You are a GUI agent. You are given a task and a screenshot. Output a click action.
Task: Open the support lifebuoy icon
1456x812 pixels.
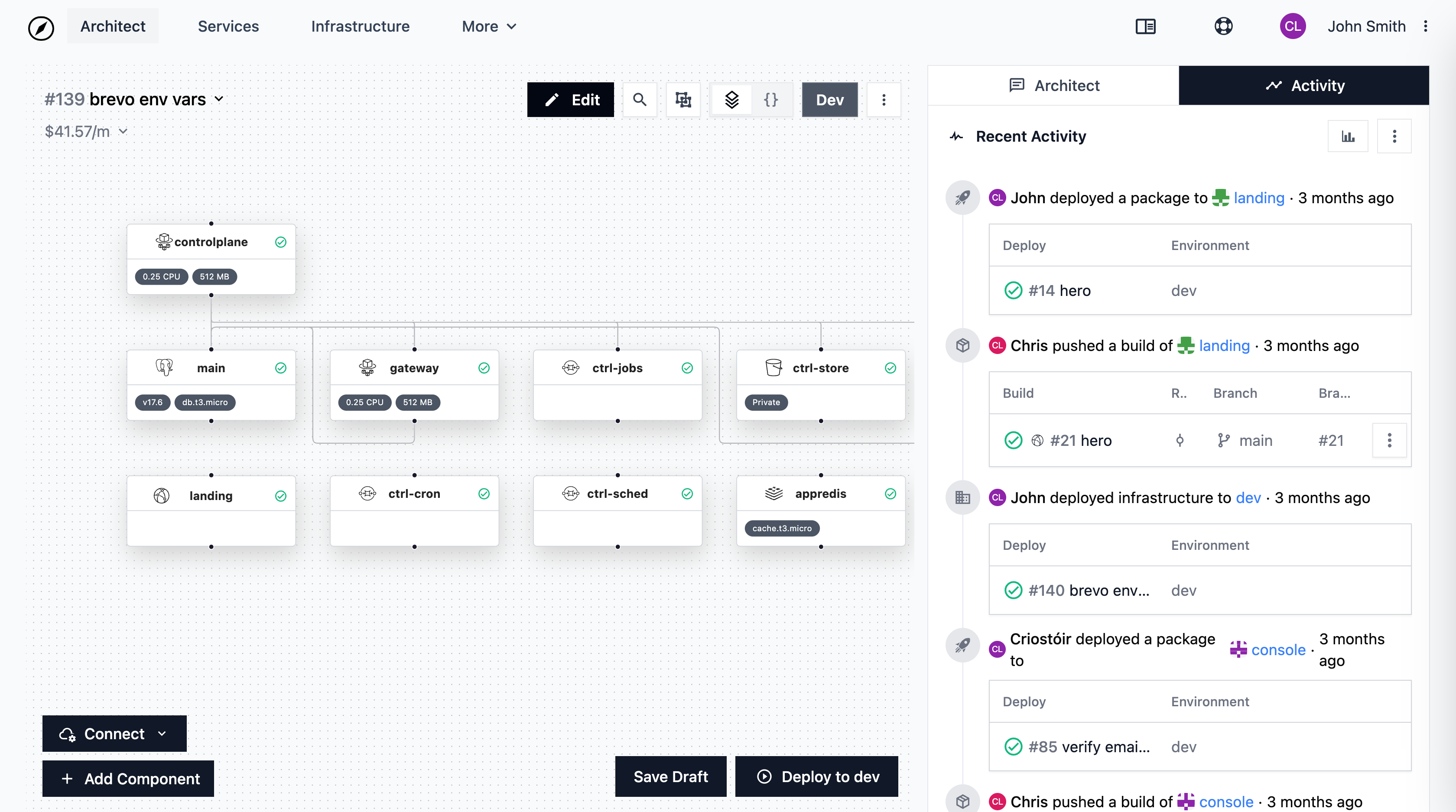pos(1223,26)
